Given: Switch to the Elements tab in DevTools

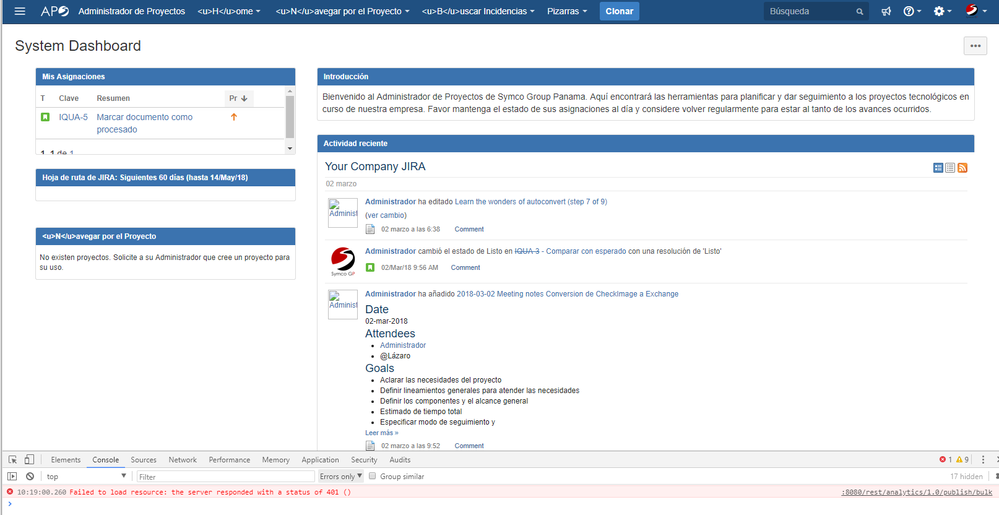Looking at the screenshot, I should coord(66,460).
